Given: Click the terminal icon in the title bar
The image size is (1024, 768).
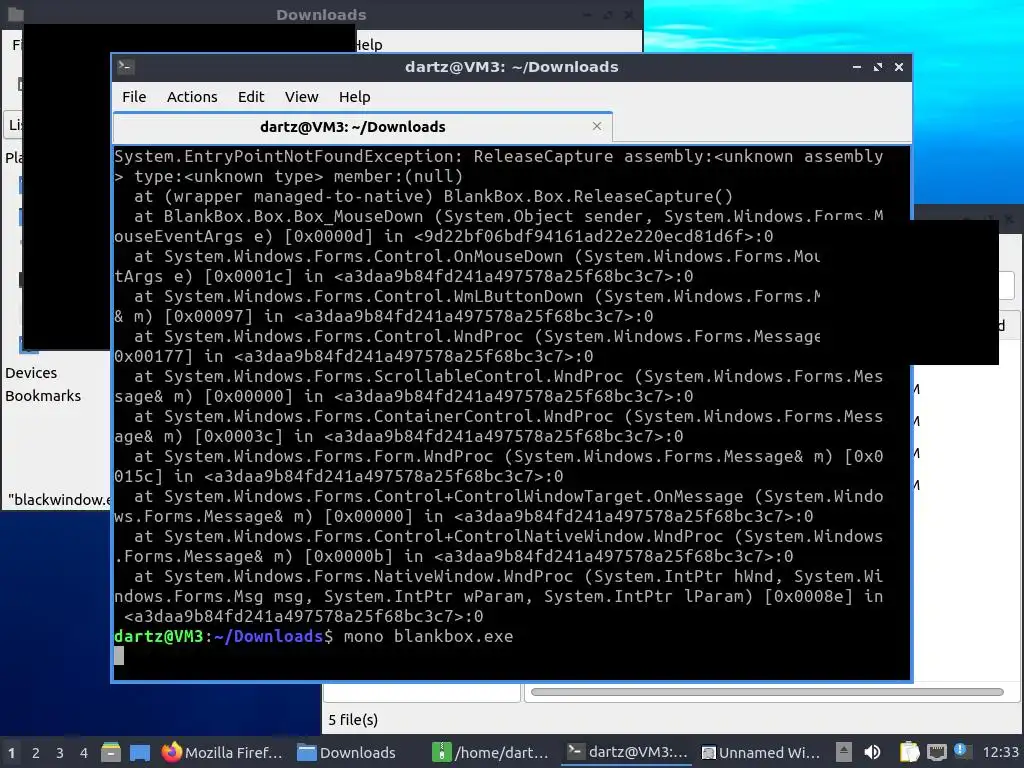Looking at the screenshot, I should (125, 66).
